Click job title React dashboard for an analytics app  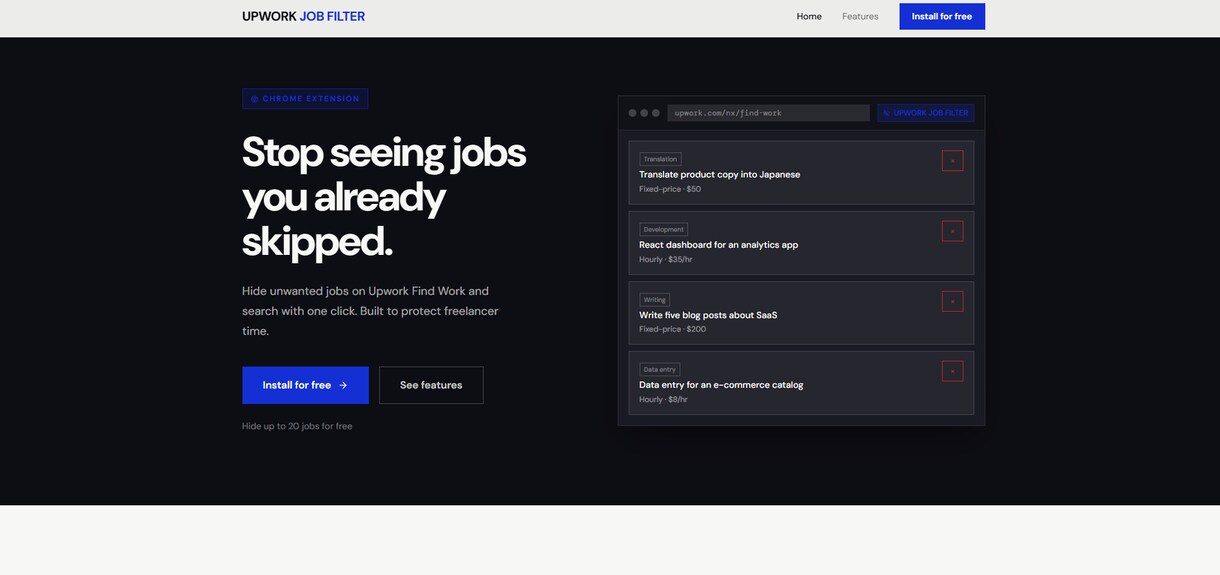pos(719,245)
